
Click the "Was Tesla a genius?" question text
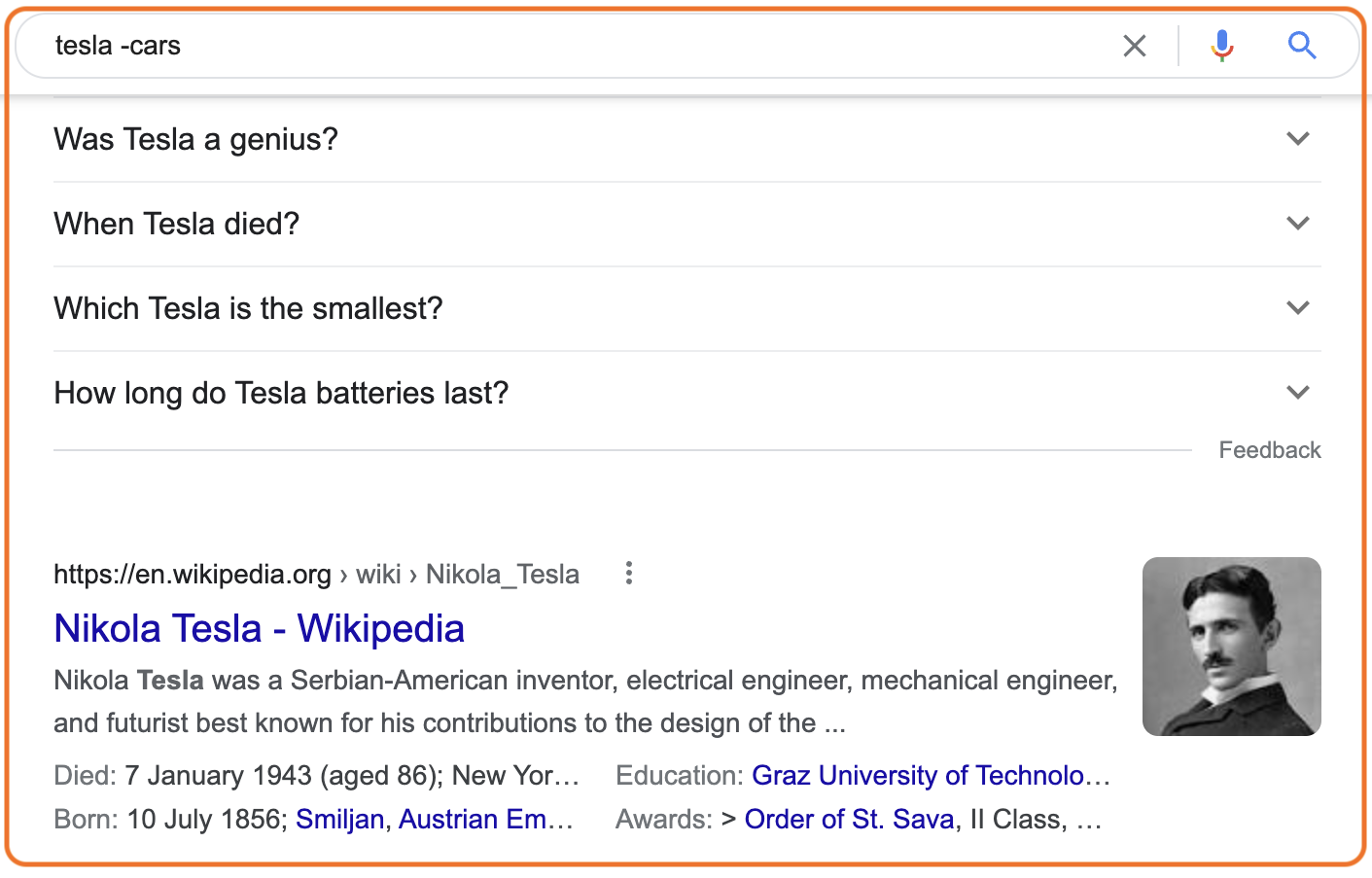coord(195,140)
